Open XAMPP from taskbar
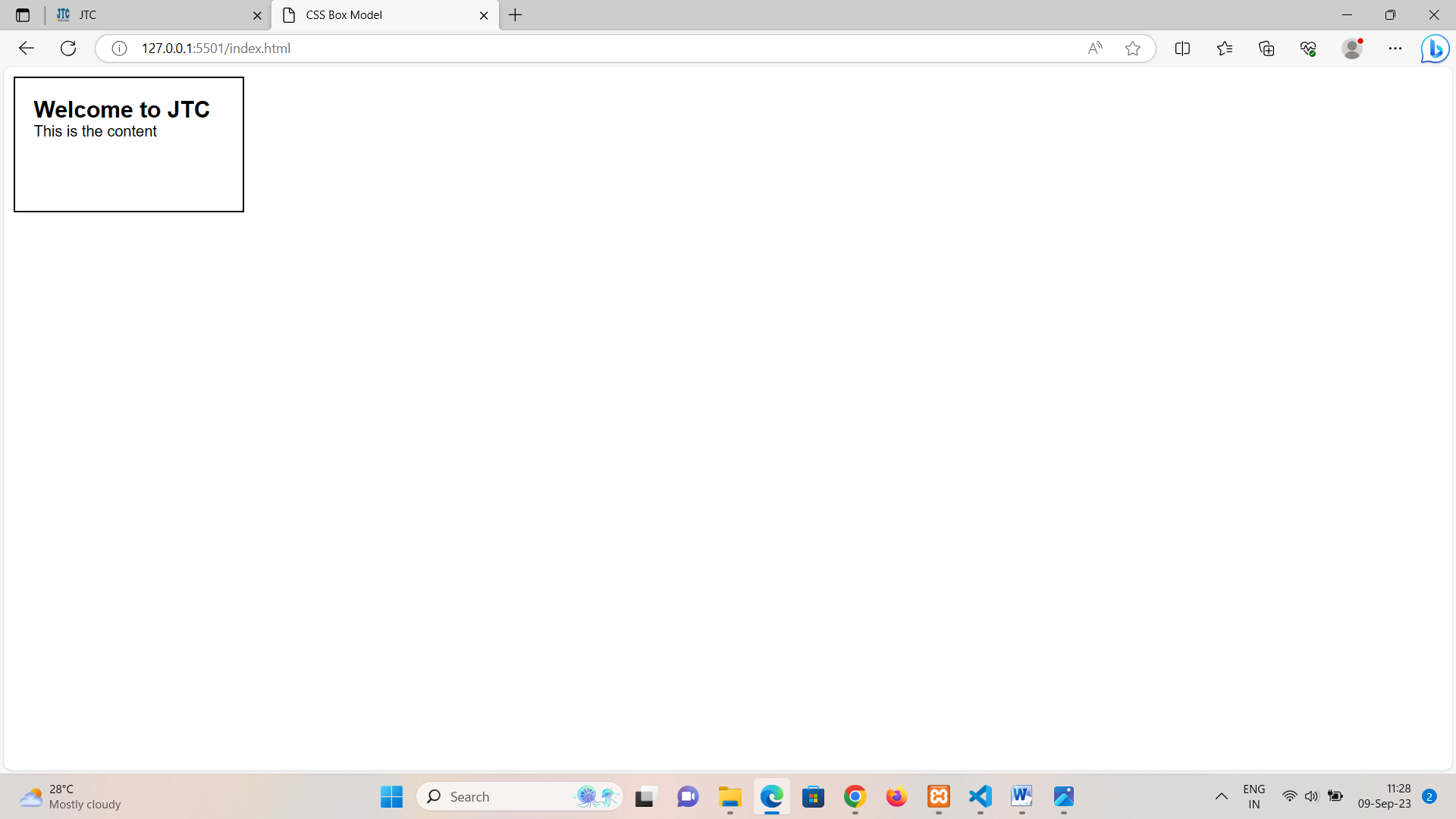Screen dimensions: 1456x819 (939, 797)
